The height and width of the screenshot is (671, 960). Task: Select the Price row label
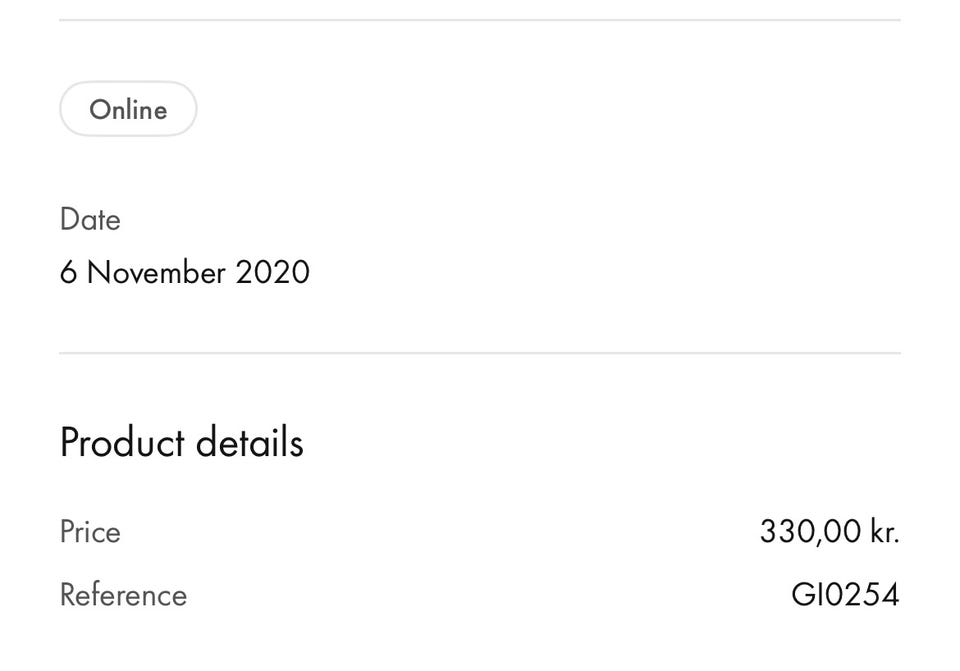(90, 531)
